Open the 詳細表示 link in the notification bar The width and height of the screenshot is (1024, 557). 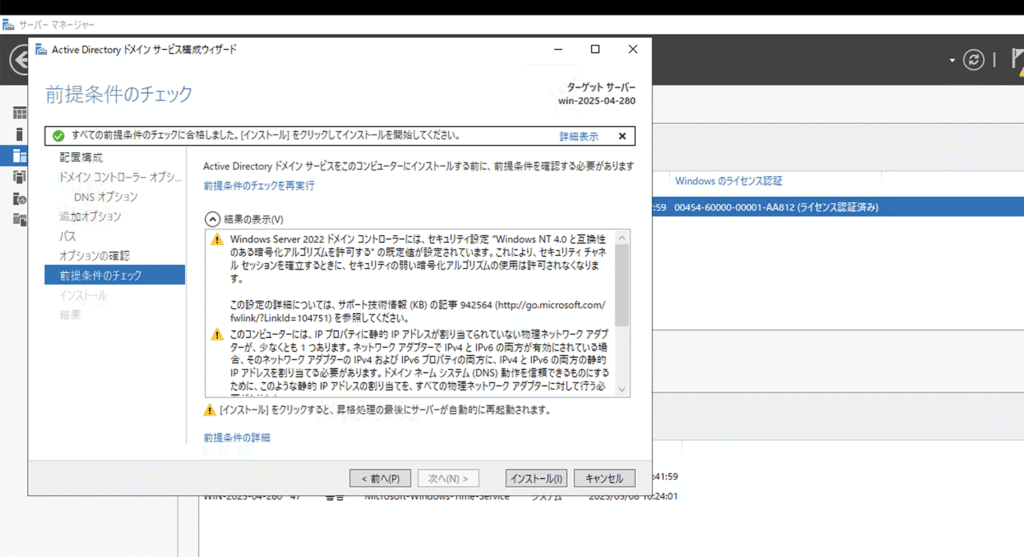579,136
